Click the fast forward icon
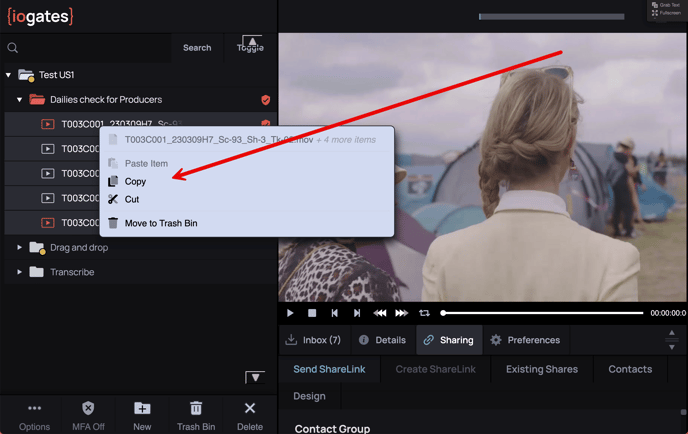The width and height of the screenshot is (688, 434). pyautogui.click(x=401, y=313)
